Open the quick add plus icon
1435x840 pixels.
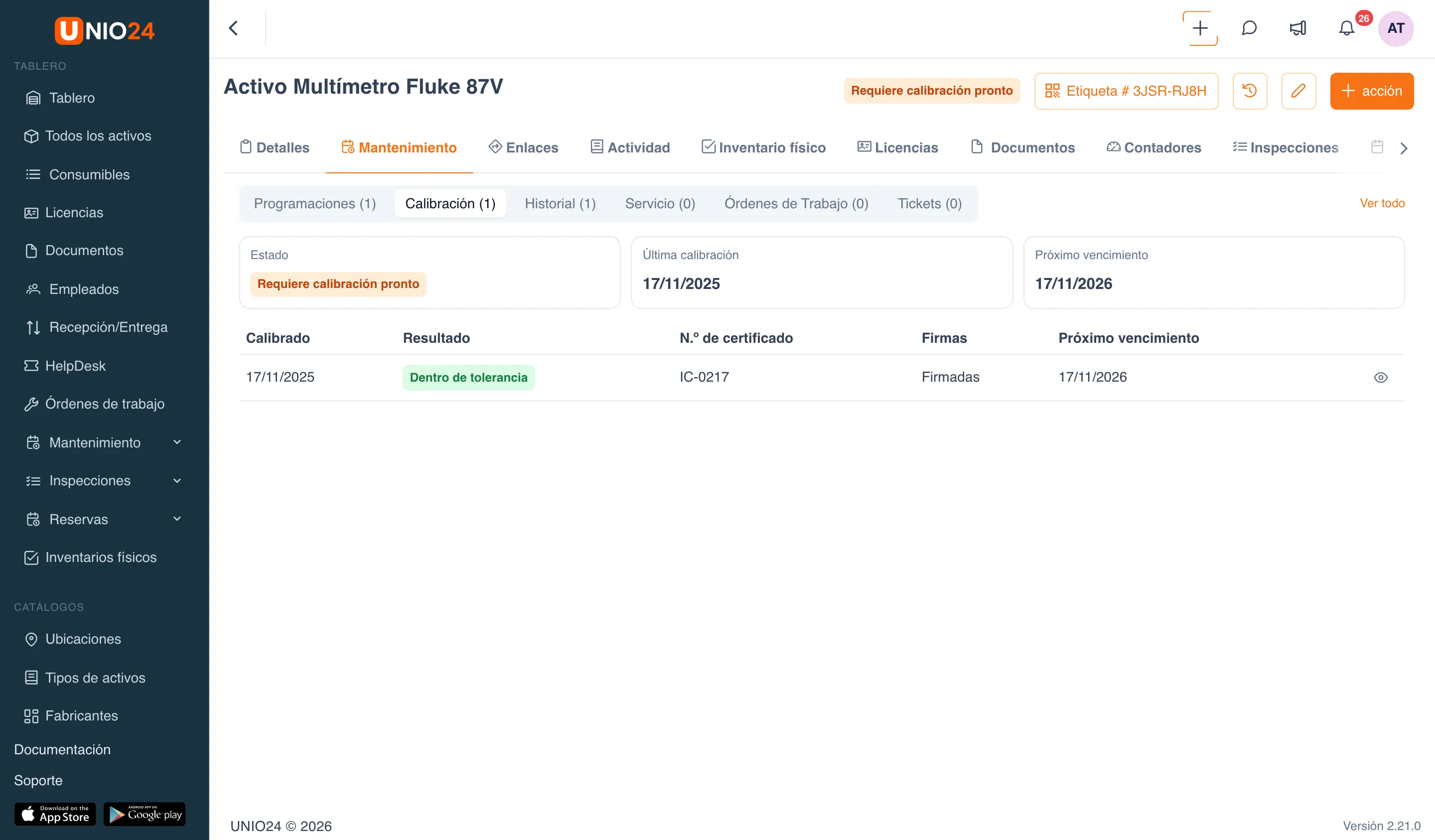[x=1200, y=28]
